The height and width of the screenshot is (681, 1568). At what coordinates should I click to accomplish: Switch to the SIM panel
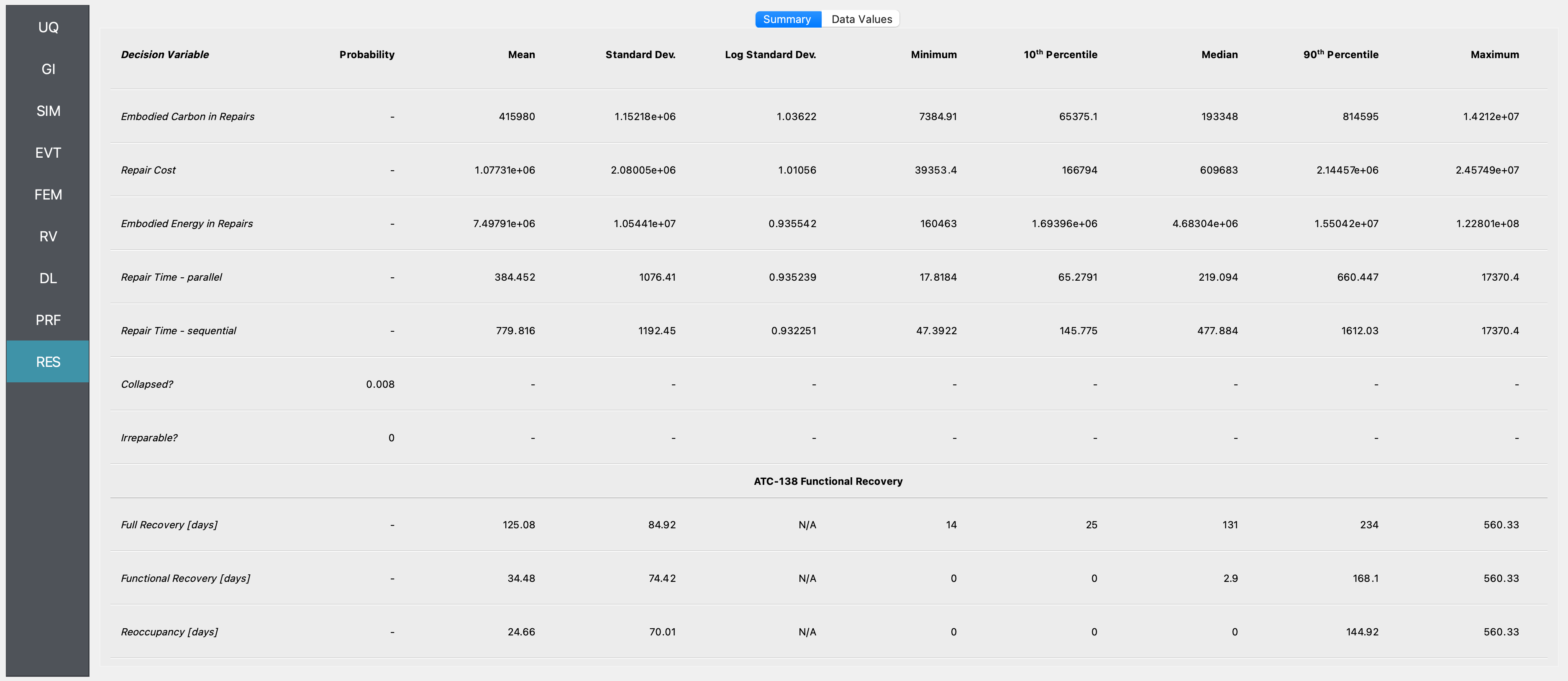[x=48, y=111]
